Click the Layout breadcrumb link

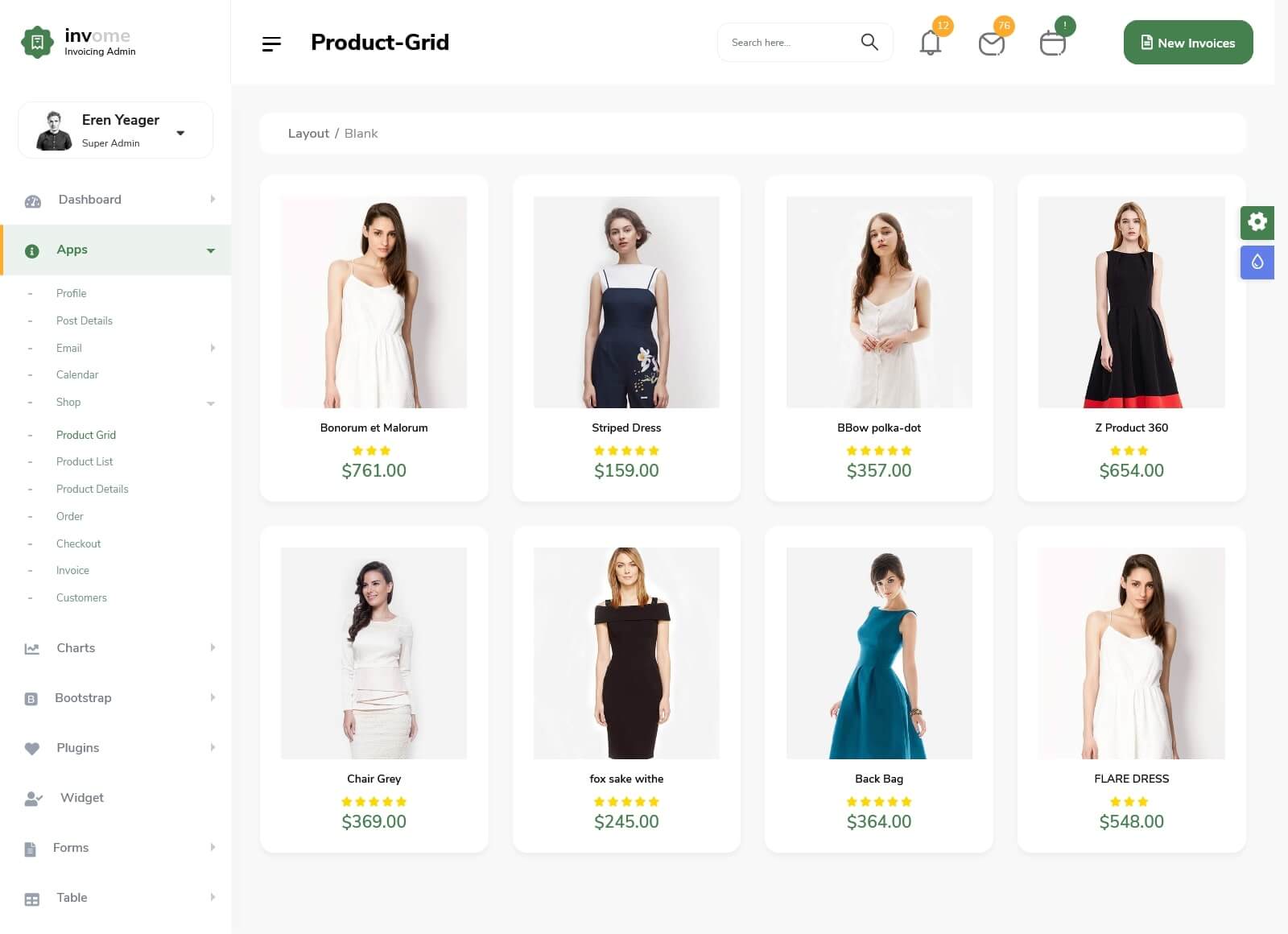click(x=308, y=134)
